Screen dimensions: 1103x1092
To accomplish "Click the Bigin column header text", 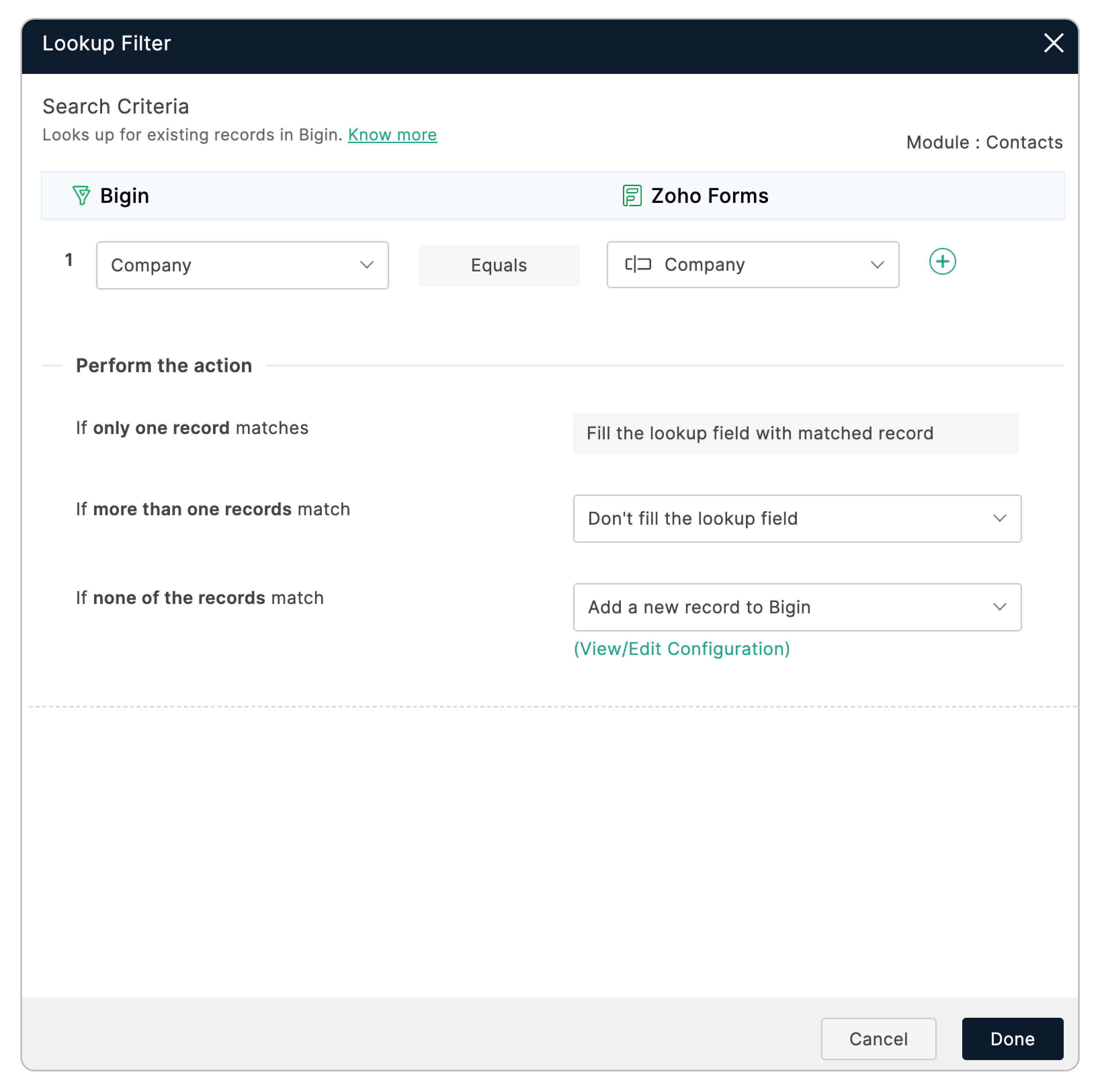I will tap(124, 196).
